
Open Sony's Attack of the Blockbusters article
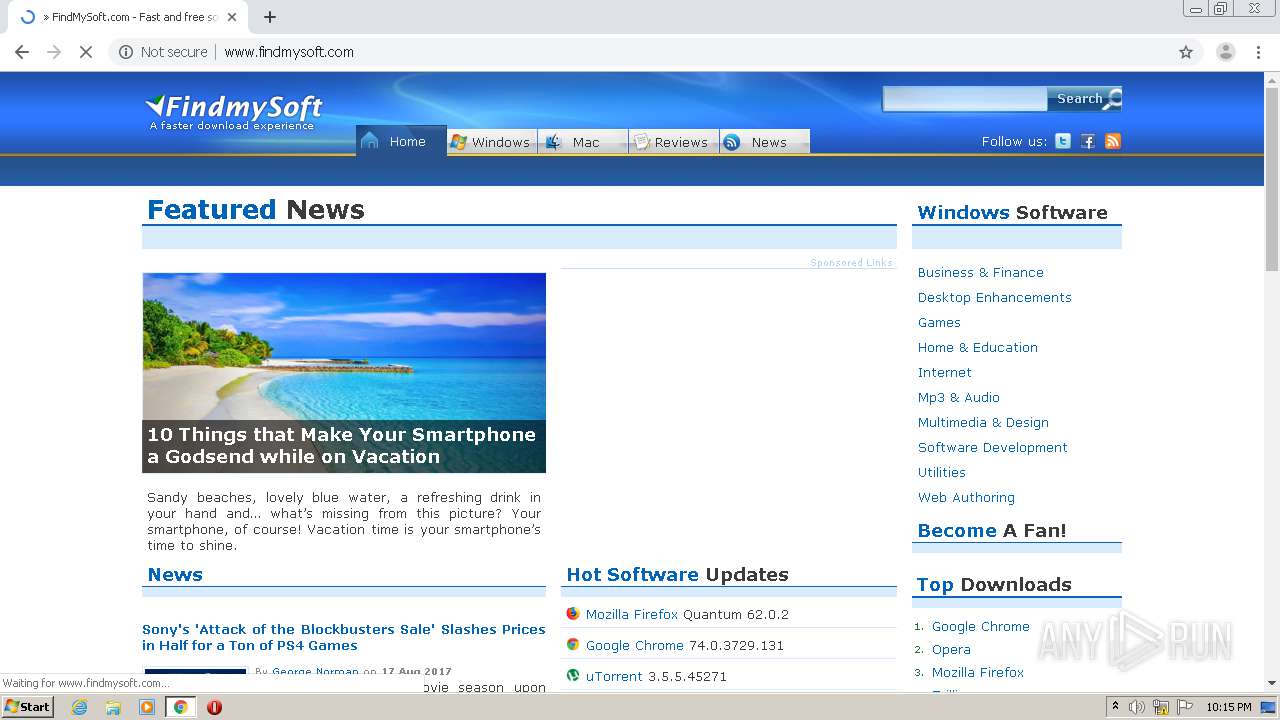point(344,637)
